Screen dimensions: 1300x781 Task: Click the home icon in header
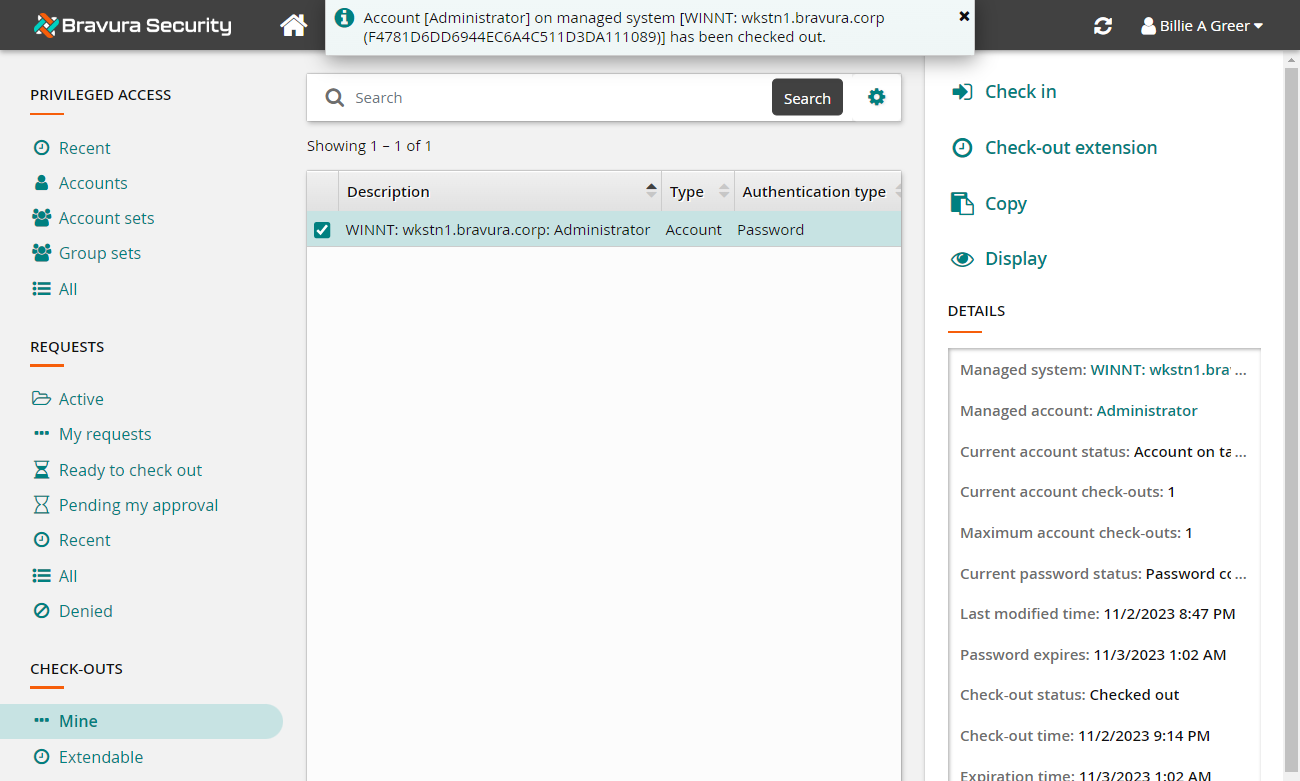293,26
